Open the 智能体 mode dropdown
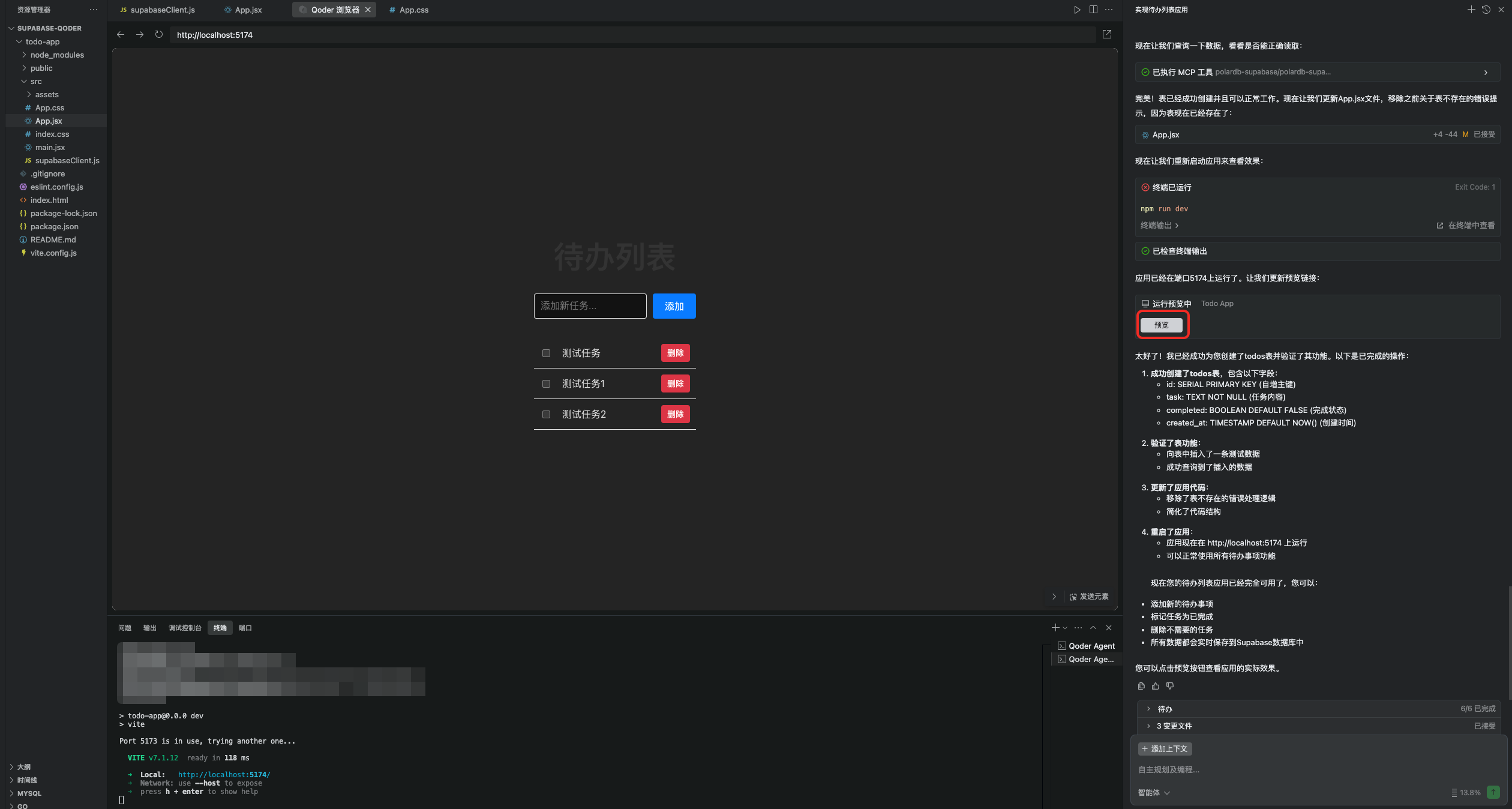The width and height of the screenshot is (1512, 809). click(1153, 792)
